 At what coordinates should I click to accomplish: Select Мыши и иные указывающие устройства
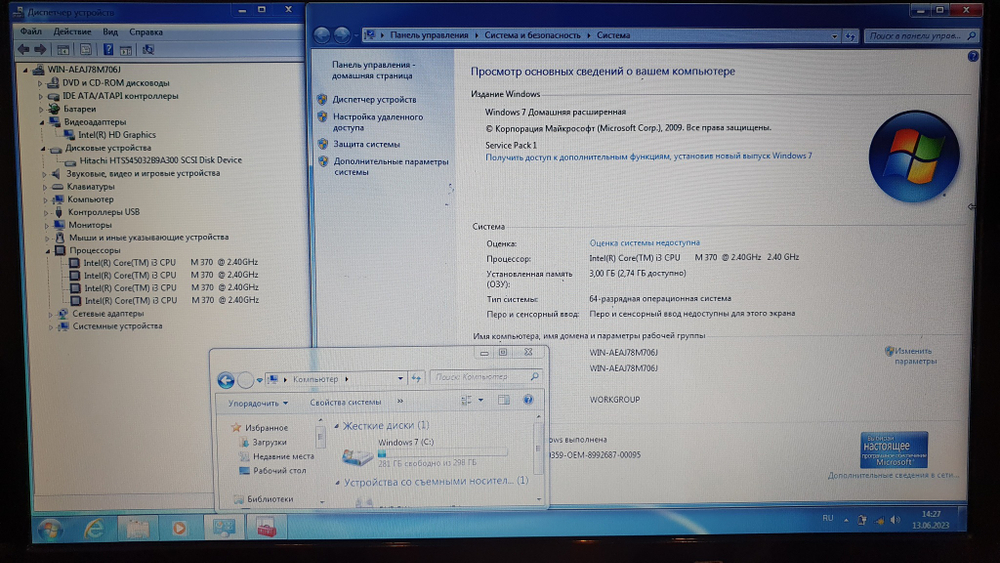pyautogui.click(x=149, y=237)
